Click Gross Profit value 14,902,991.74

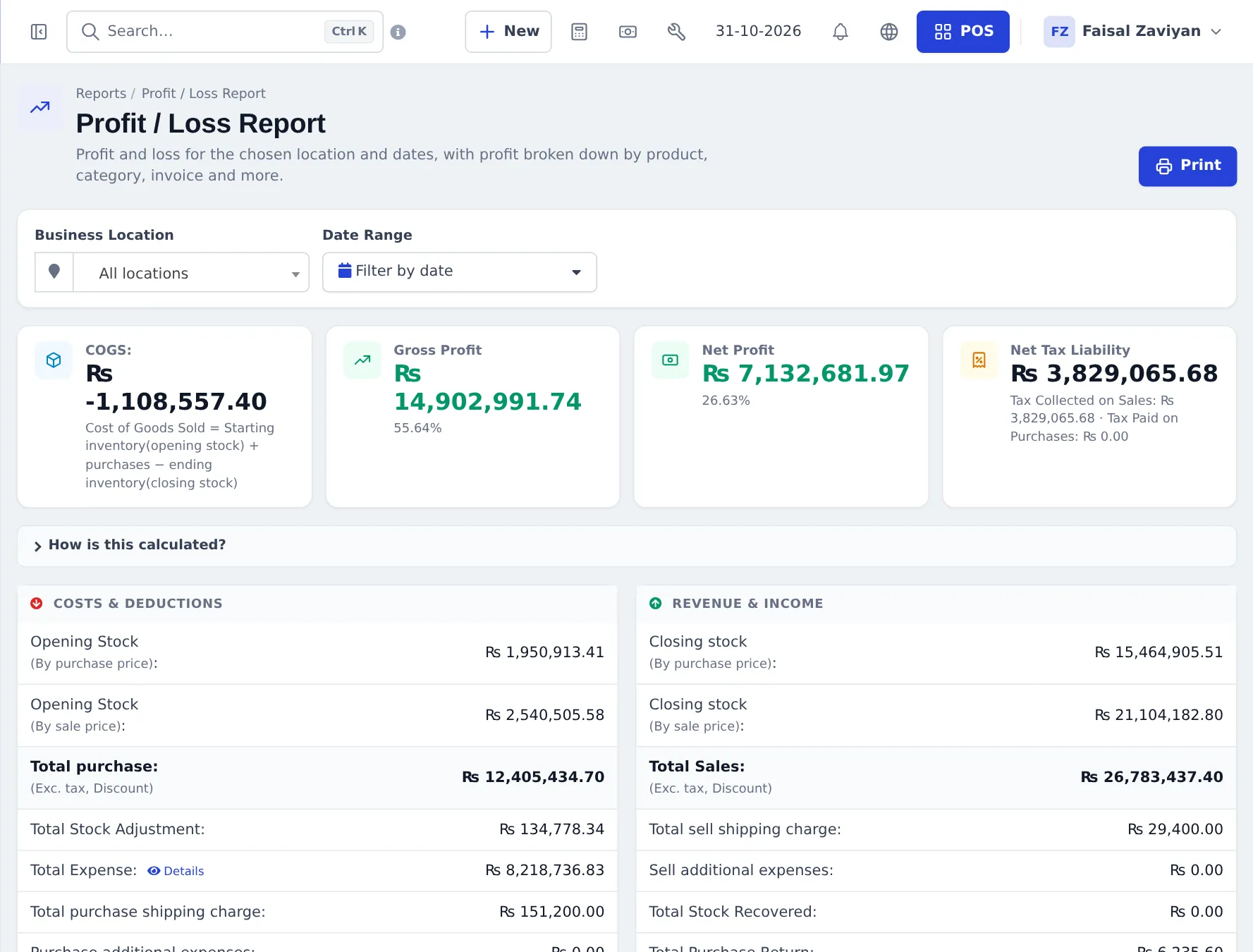click(487, 402)
